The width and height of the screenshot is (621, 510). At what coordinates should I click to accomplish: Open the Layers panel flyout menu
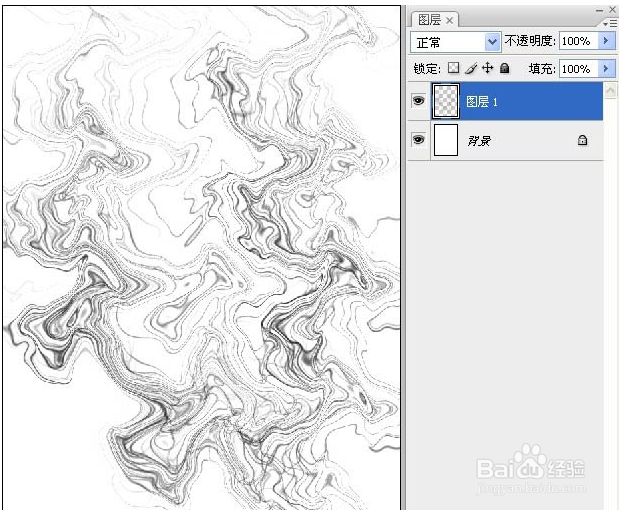pos(610,24)
